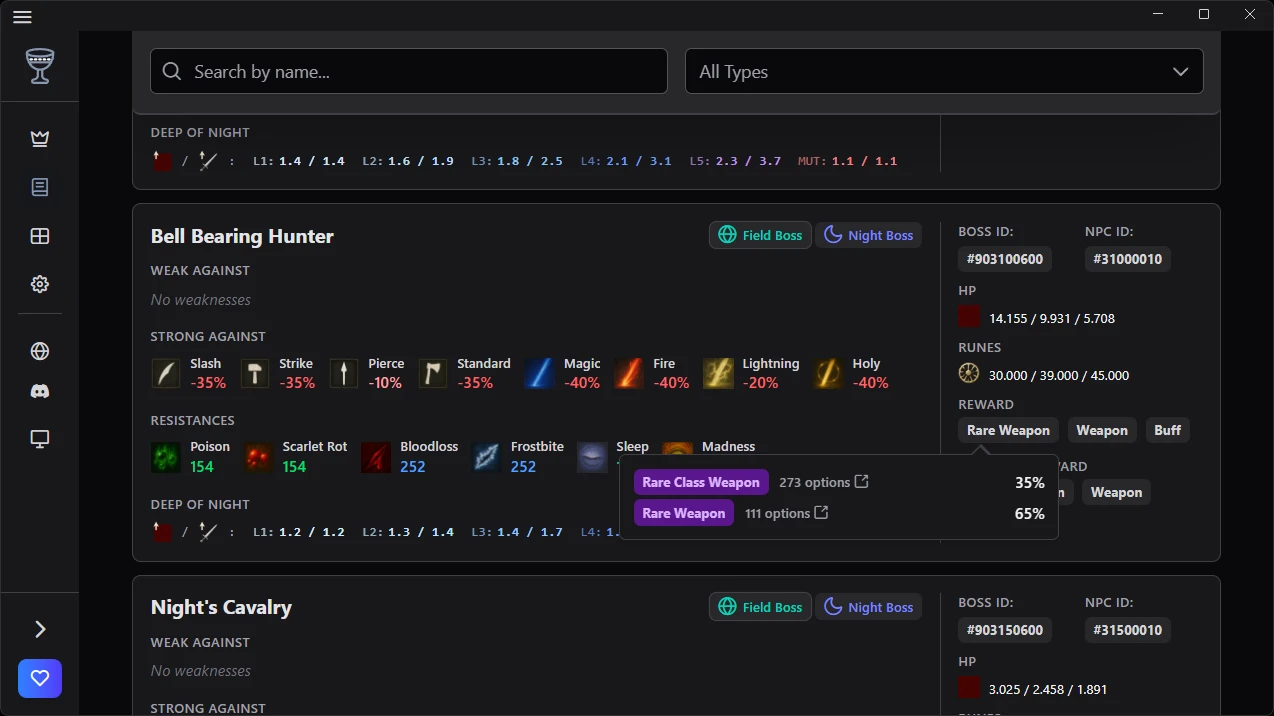Open settings gear in sidebar
The image size is (1274, 716).
(40, 284)
